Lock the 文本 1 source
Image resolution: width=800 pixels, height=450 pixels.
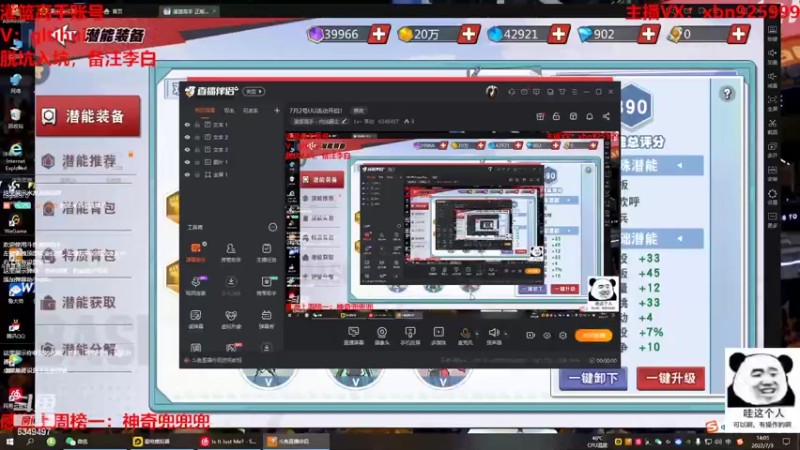(x=197, y=124)
